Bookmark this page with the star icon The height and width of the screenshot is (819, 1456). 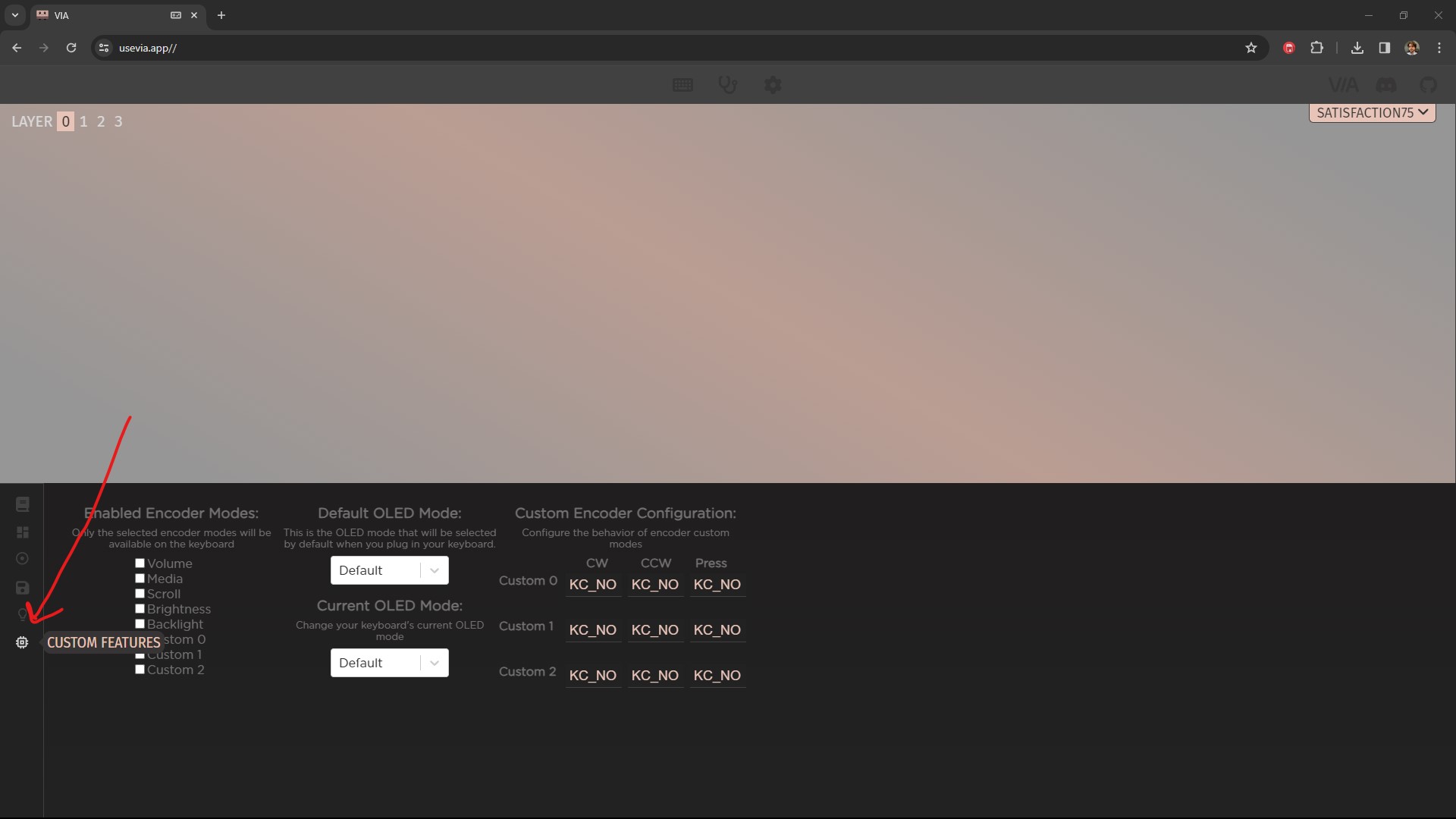click(x=1251, y=48)
